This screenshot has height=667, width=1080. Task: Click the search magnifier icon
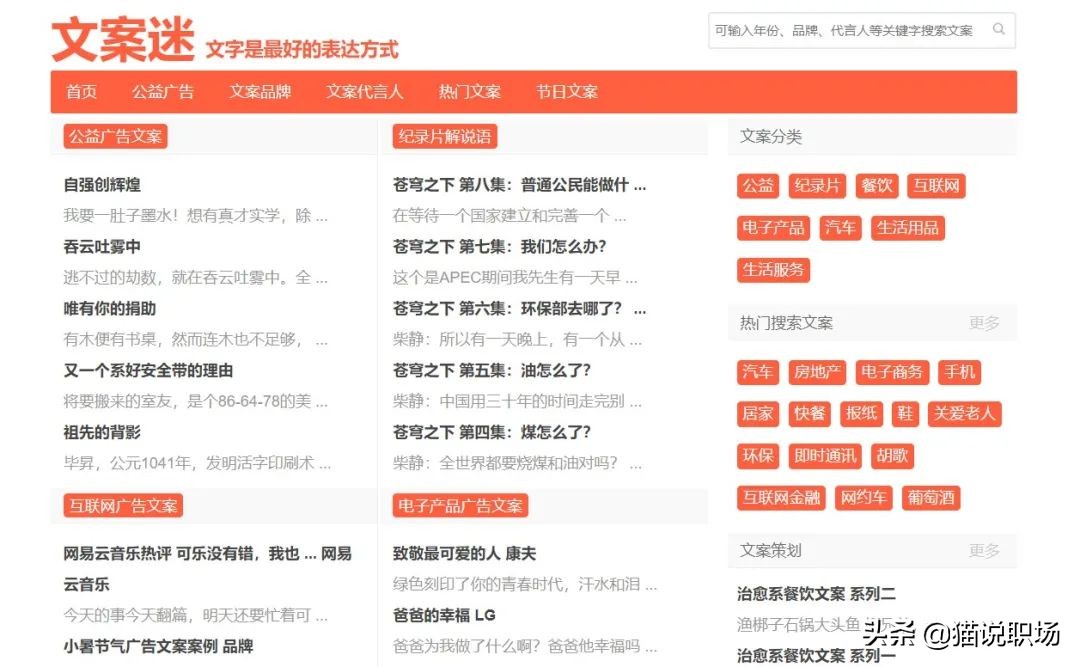[x=999, y=30]
